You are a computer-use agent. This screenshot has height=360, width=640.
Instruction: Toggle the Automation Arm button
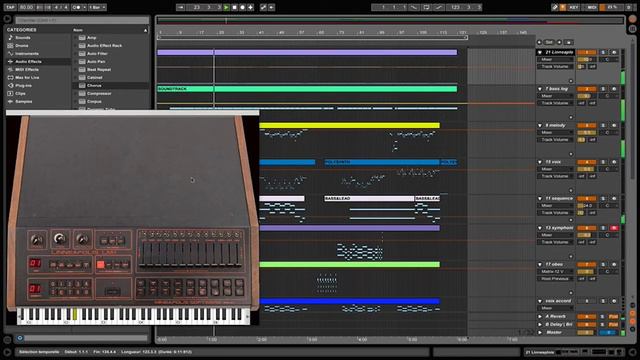click(264, 7)
